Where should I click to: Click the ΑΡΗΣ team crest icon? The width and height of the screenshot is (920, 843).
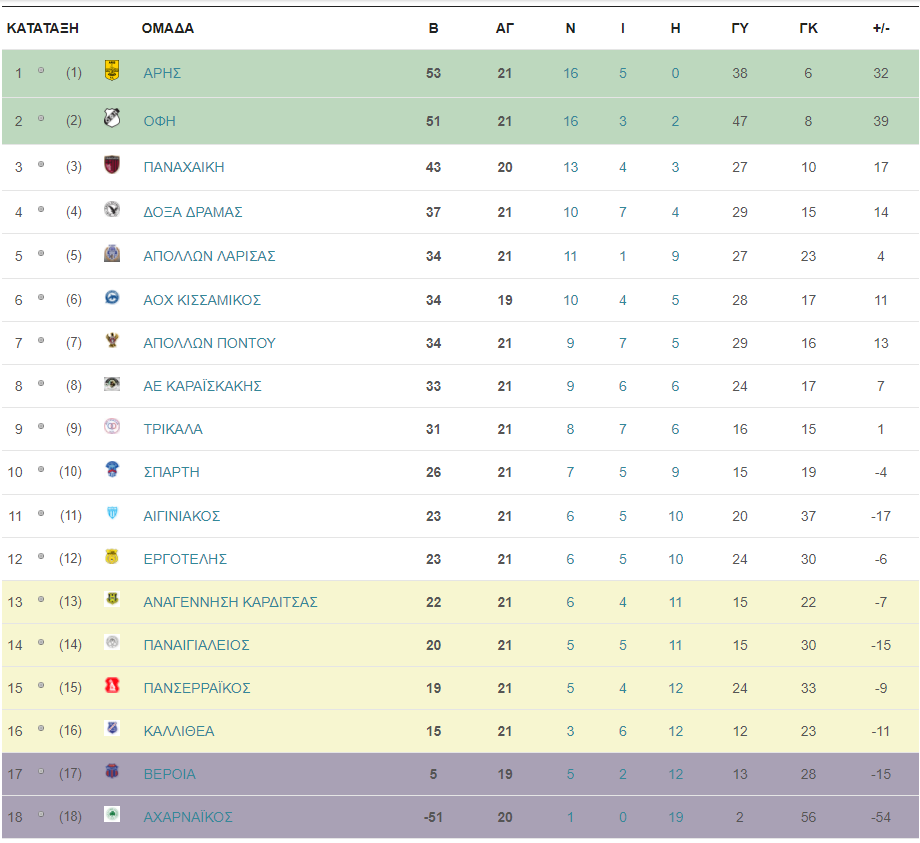coord(111,70)
